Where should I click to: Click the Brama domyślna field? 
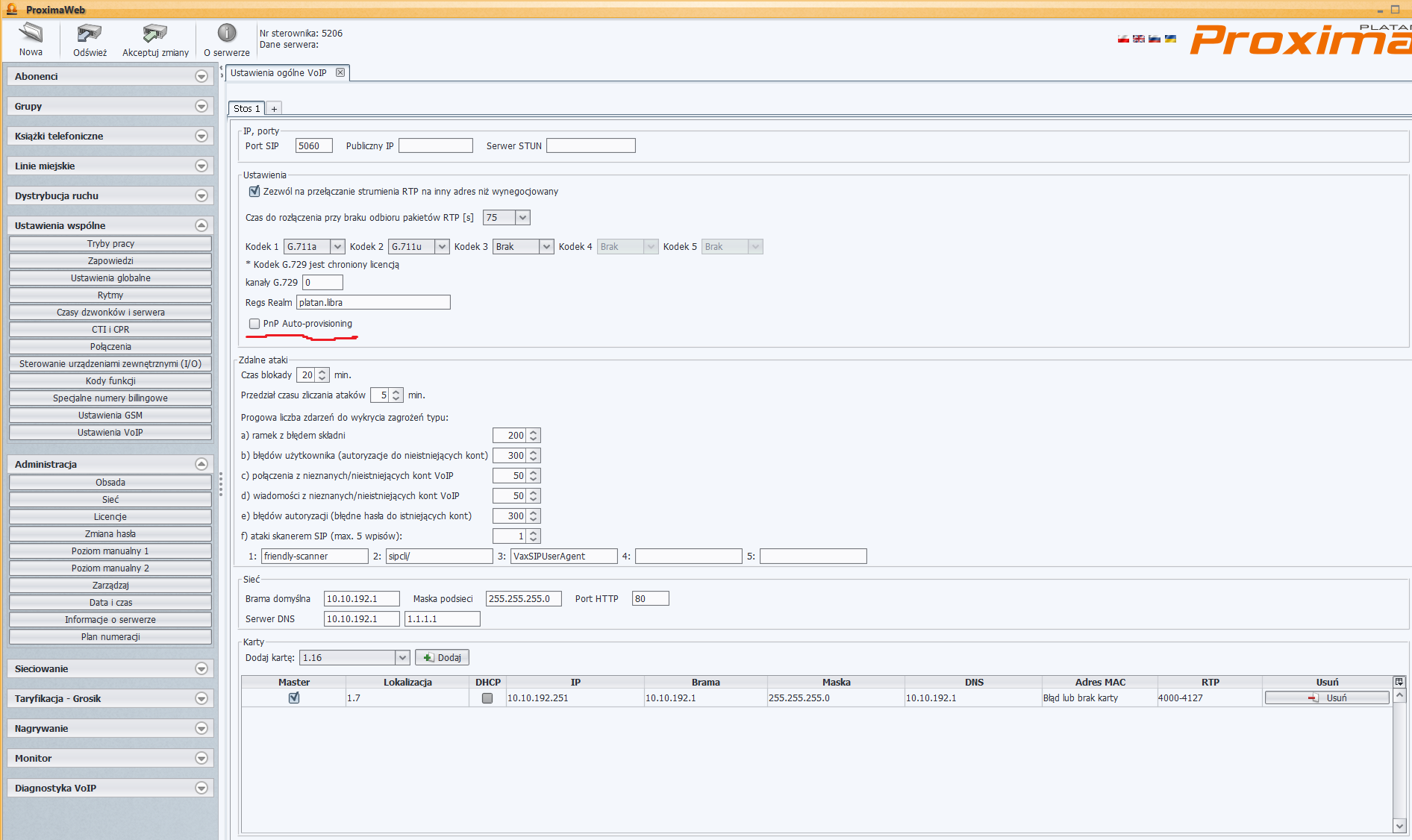click(x=362, y=599)
